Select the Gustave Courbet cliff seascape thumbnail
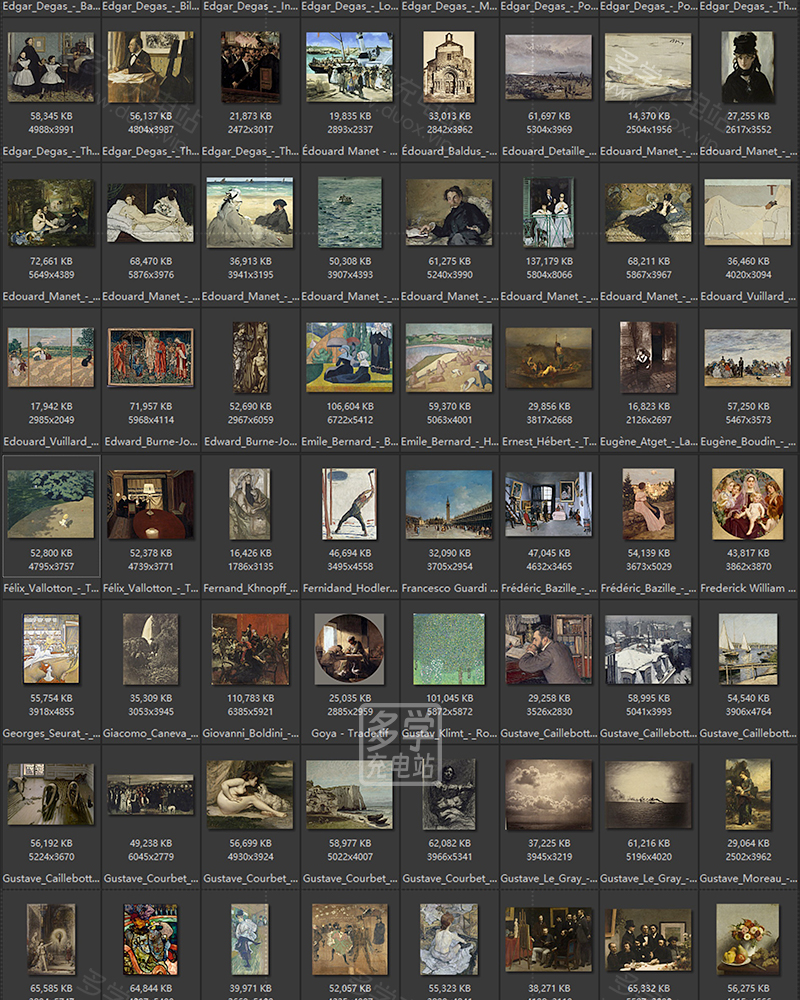Viewport: 800px width, 1000px height. (349, 794)
